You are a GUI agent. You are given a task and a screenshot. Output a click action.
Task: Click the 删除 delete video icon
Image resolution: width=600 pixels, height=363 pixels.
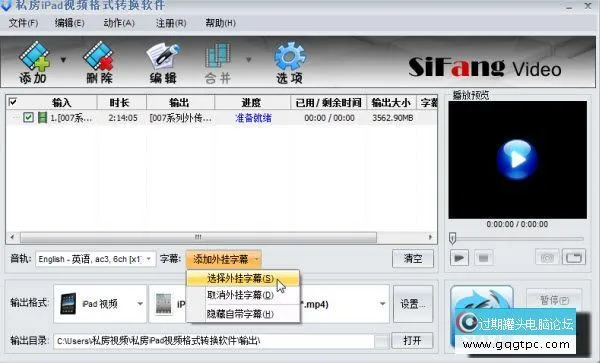click(x=99, y=62)
